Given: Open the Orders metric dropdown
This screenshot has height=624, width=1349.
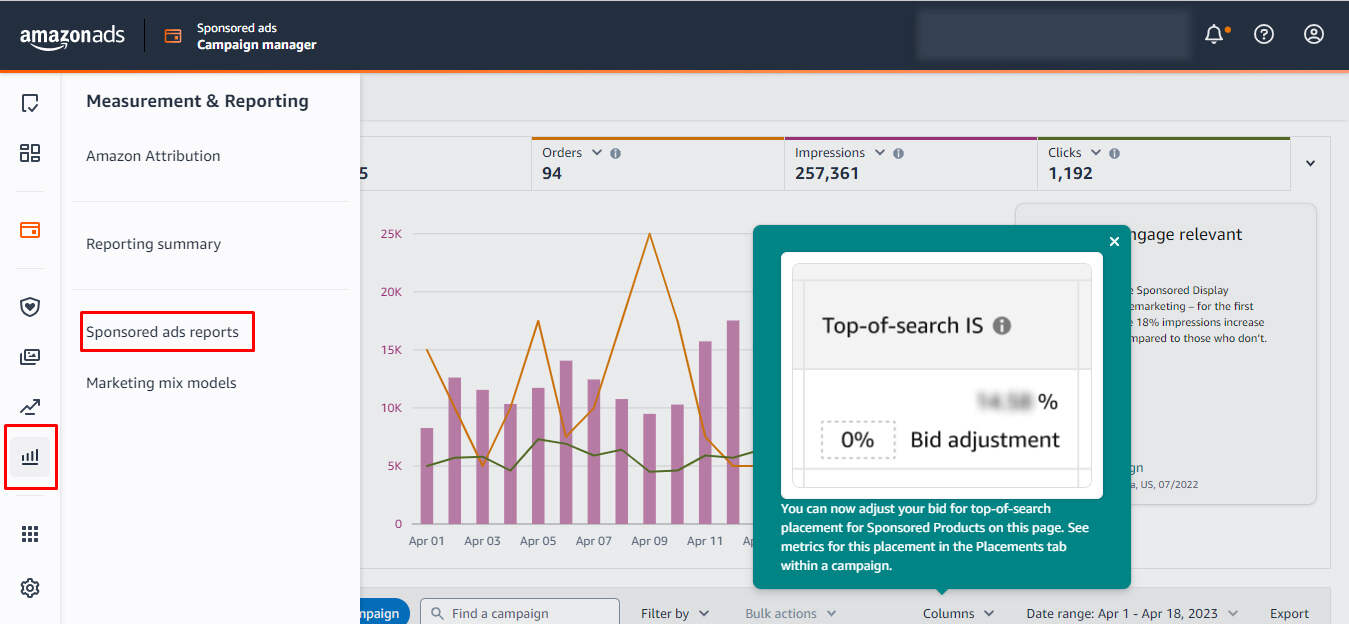Looking at the screenshot, I should pyautogui.click(x=596, y=152).
